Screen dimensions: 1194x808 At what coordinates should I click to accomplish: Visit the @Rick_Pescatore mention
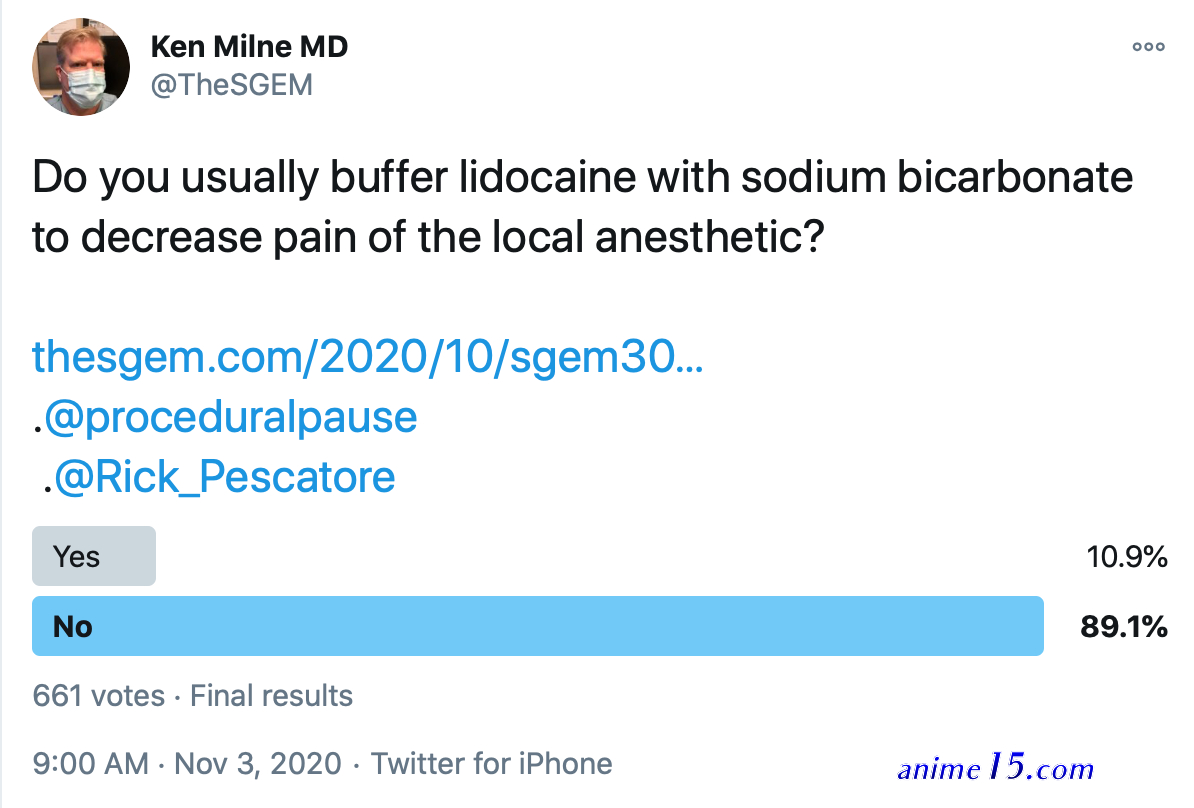pos(225,477)
